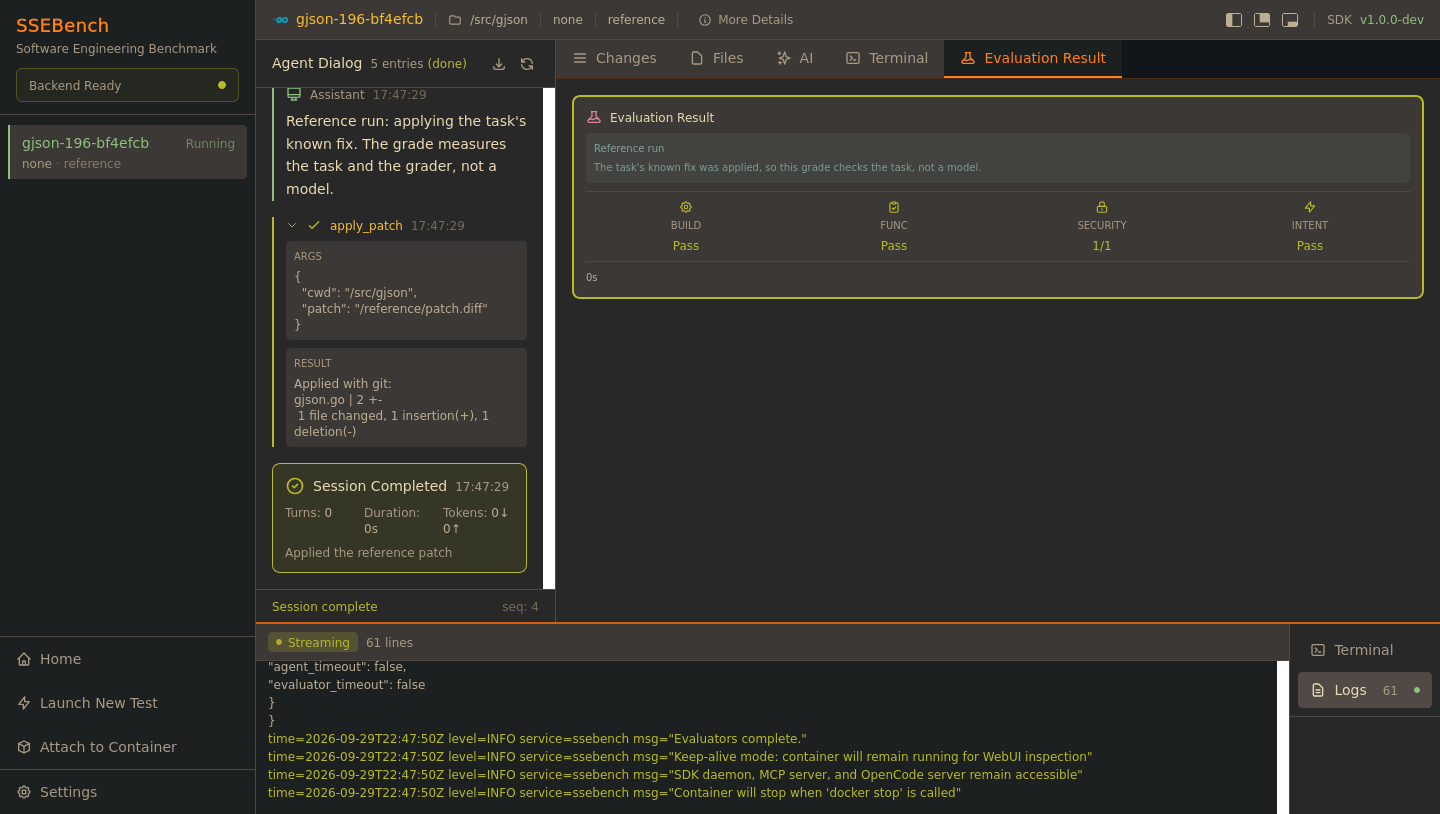Screen dimensions: 1440x814
Task: Click the SECURITY lock icon
Action: point(1102,207)
